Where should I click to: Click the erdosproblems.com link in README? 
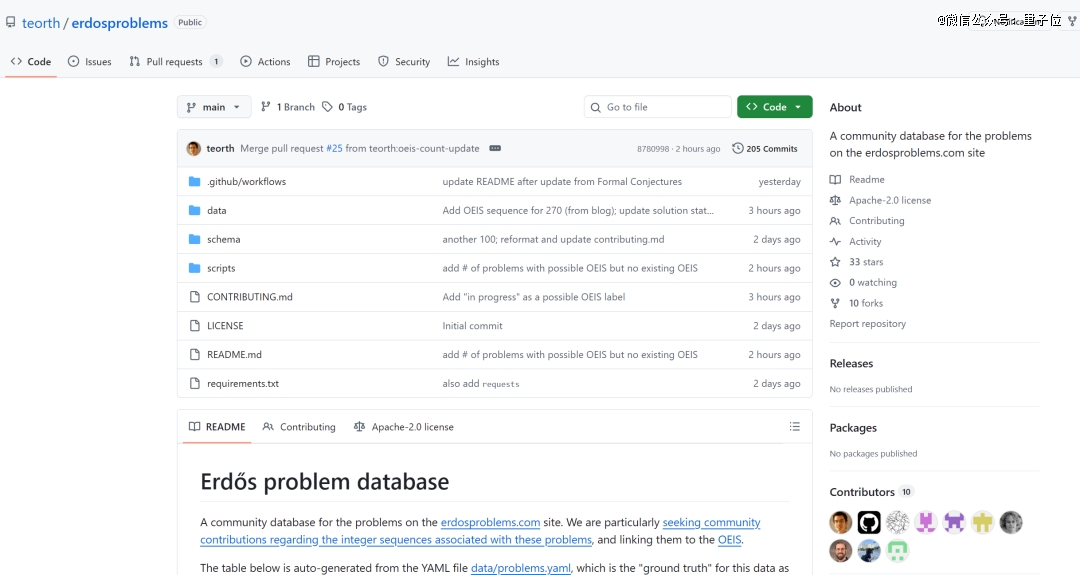tap(490, 522)
